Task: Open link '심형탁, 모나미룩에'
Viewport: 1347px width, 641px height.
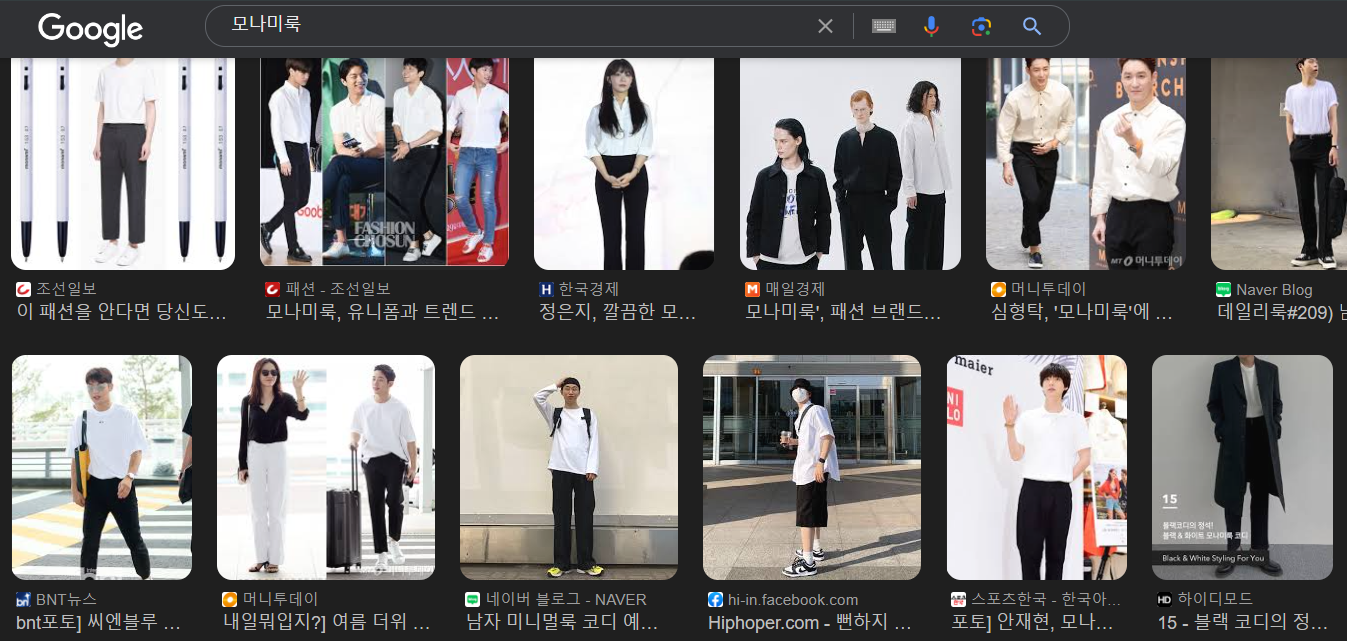Action: (1082, 311)
